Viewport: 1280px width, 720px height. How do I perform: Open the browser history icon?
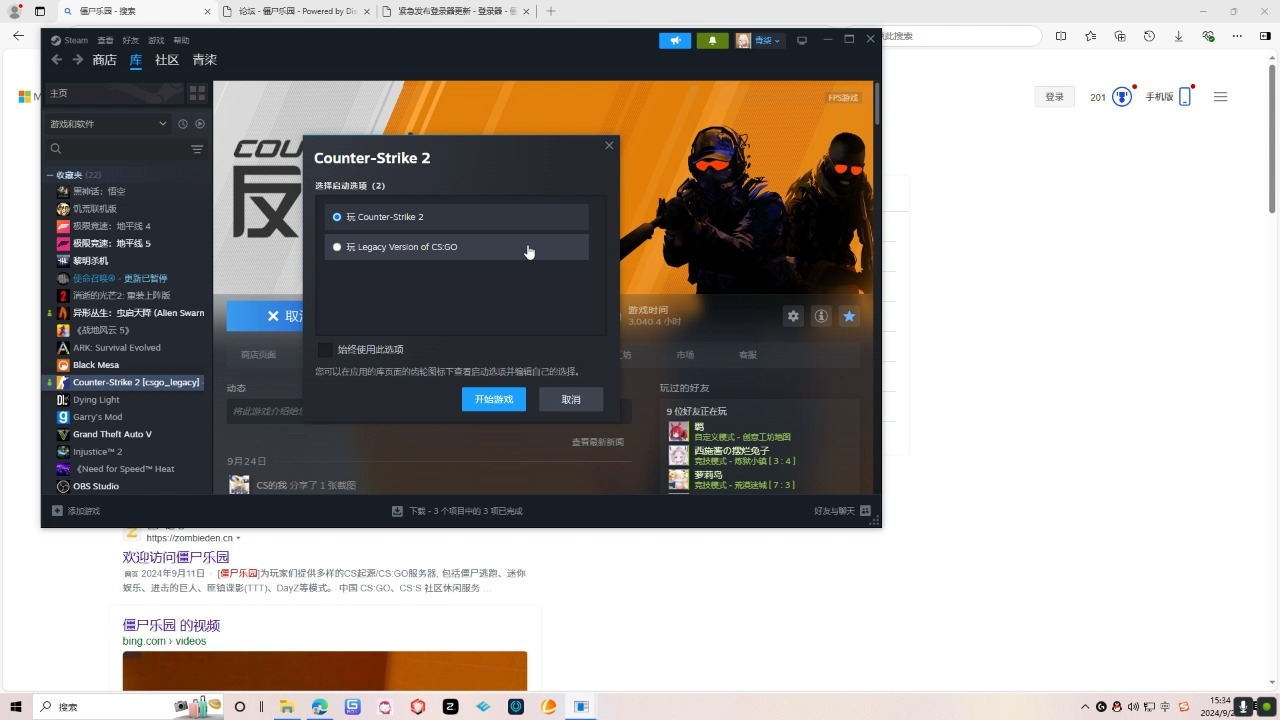1149,36
